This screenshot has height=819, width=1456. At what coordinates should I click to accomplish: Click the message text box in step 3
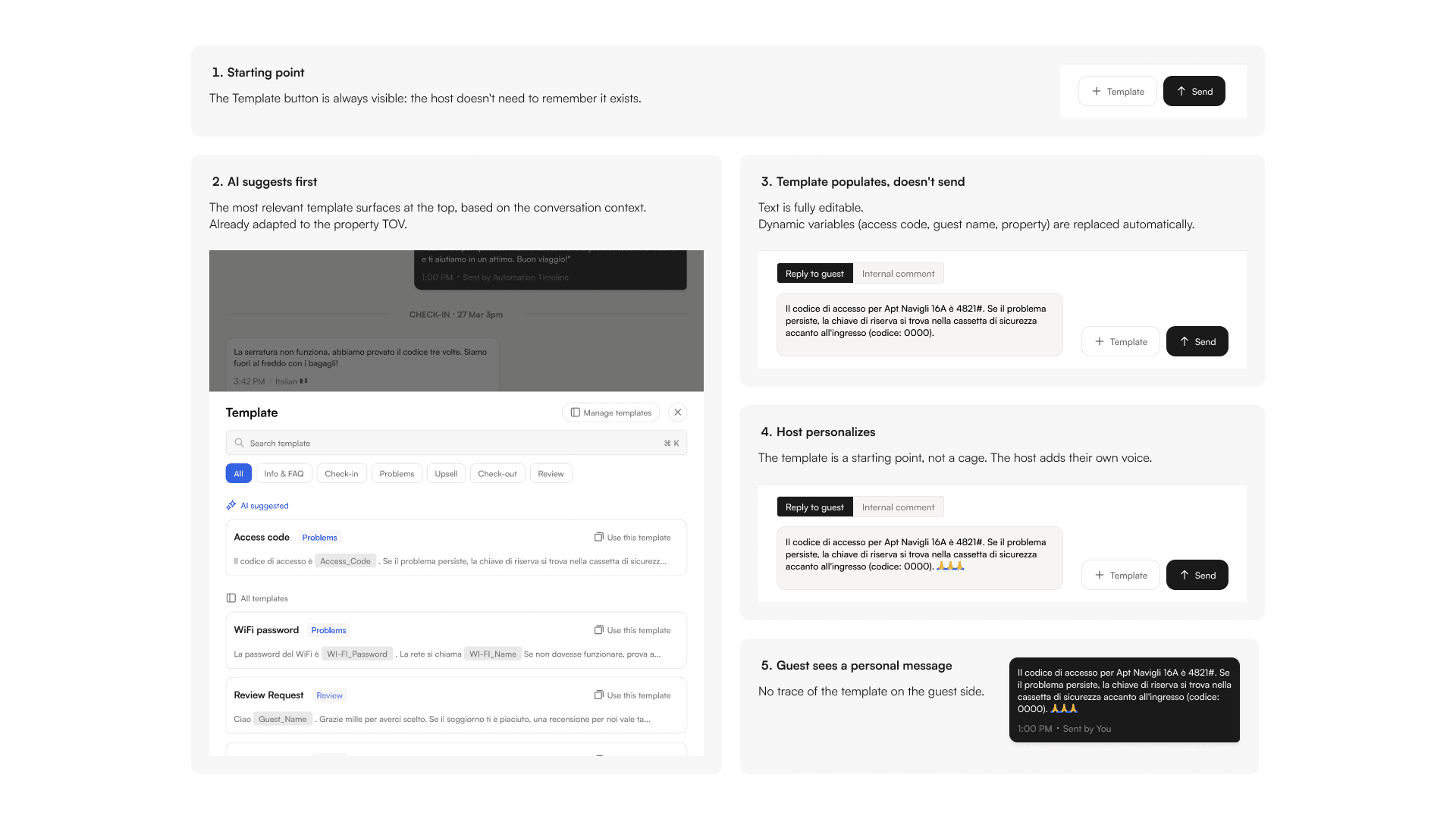pos(919,325)
